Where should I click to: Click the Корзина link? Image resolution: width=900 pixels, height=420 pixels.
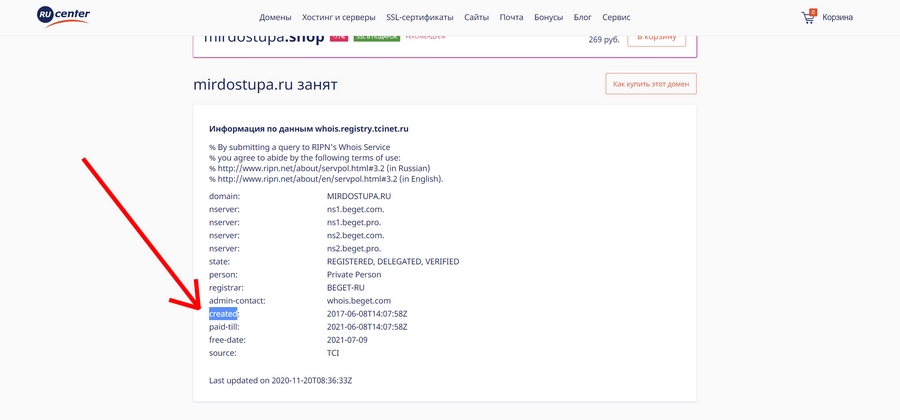(837, 17)
